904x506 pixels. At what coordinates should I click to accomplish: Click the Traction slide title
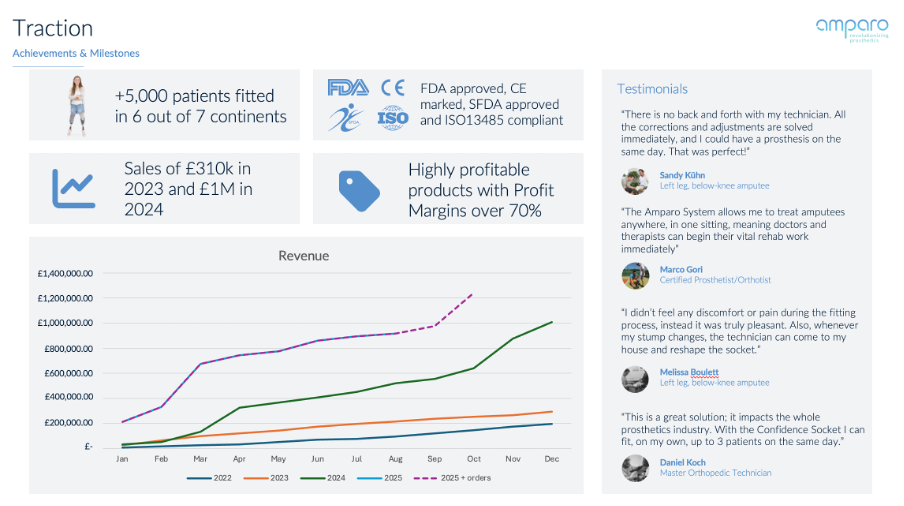tap(52, 28)
